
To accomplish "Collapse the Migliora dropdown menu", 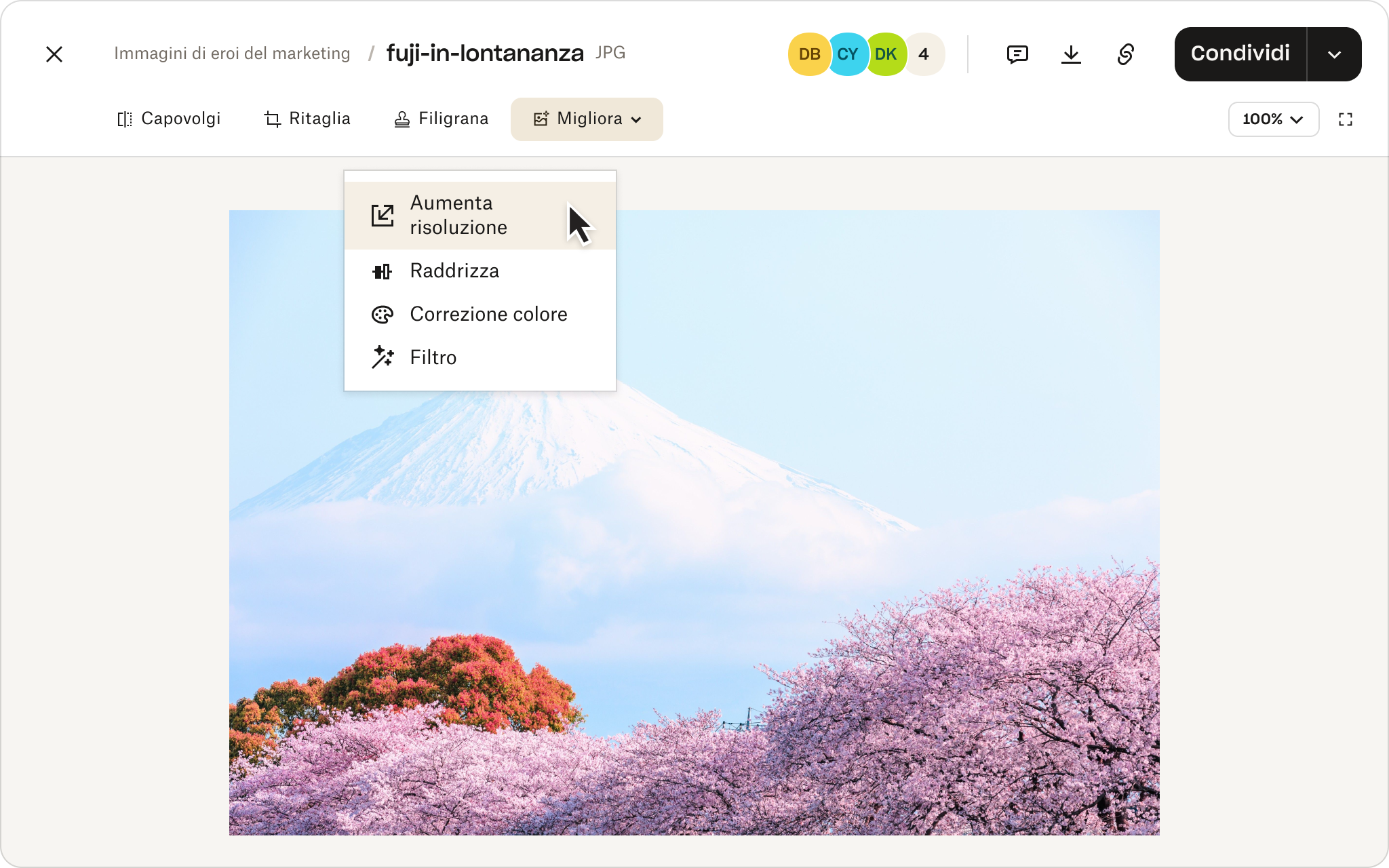I will tap(587, 119).
